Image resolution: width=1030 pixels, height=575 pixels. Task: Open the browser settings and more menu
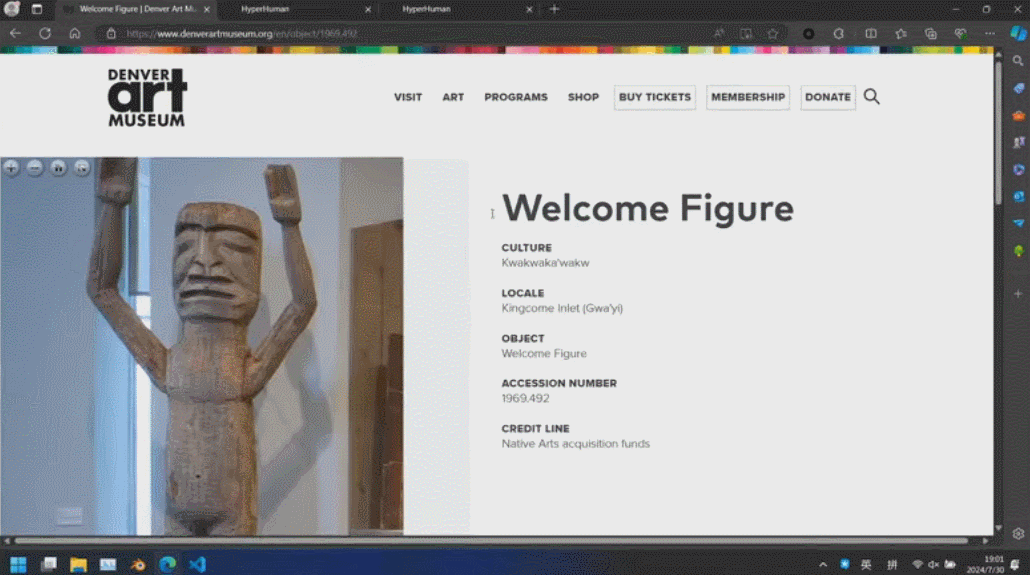click(x=990, y=34)
